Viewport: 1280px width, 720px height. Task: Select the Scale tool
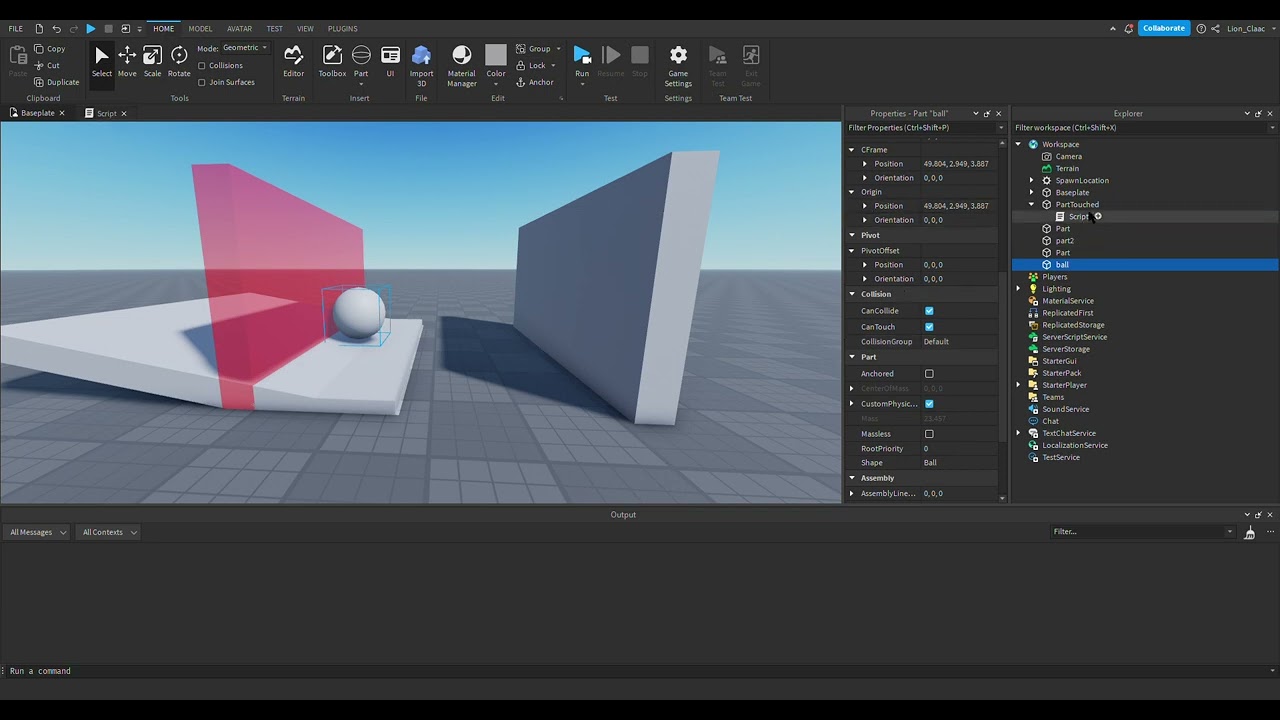[x=152, y=60]
